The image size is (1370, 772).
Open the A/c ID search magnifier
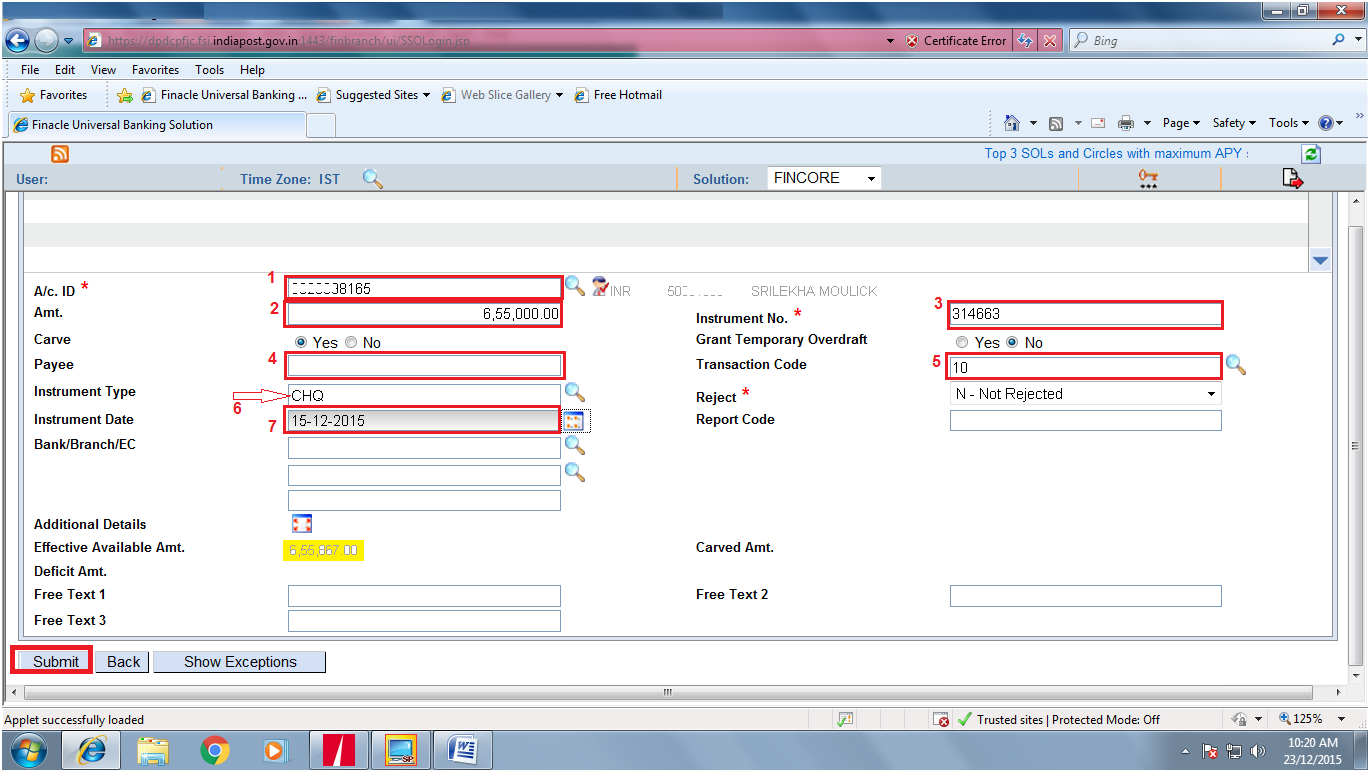(x=575, y=286)
